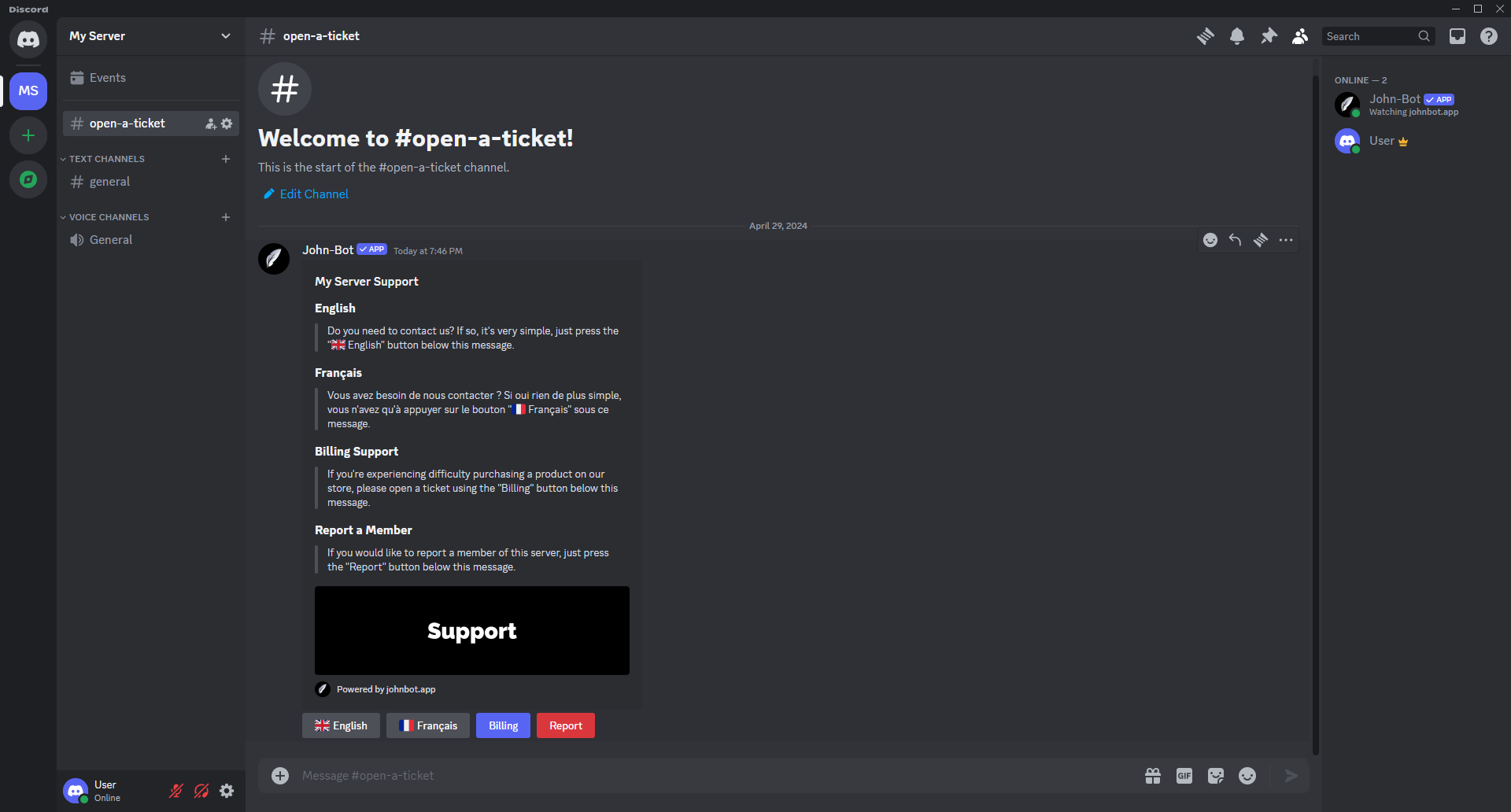This screenshot has height=812, width=1511.
Task: Open the GIF picker
Action: [1184, 776]
